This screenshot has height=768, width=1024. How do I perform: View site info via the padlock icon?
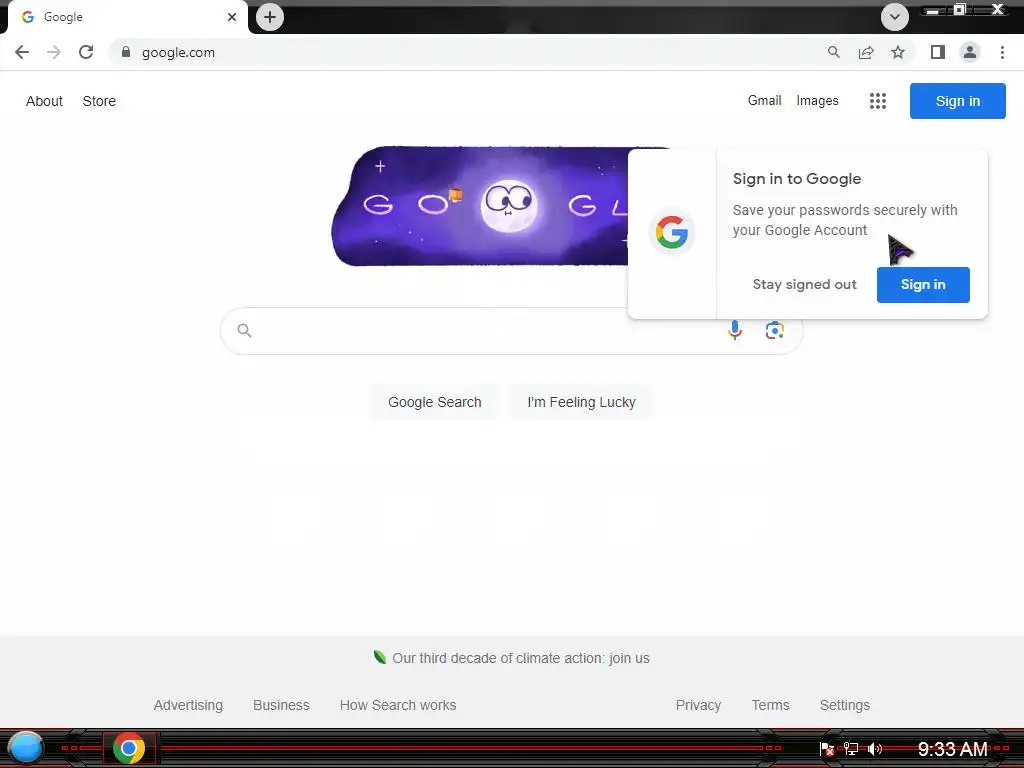tap(125, 52)
